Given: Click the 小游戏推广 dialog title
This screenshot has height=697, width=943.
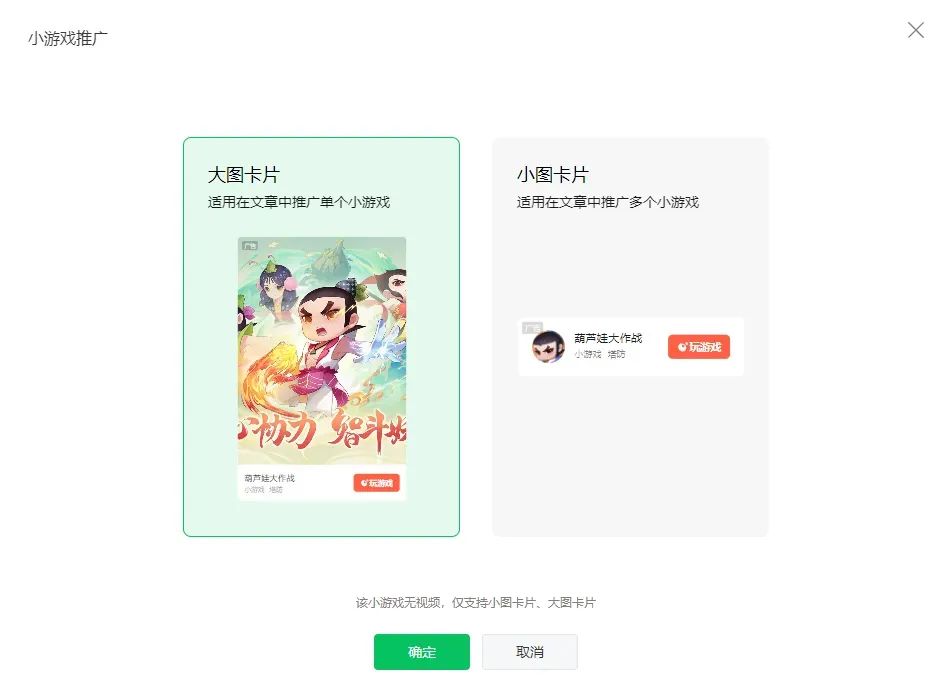Looking at the screenshot, I should pos(68,38).
